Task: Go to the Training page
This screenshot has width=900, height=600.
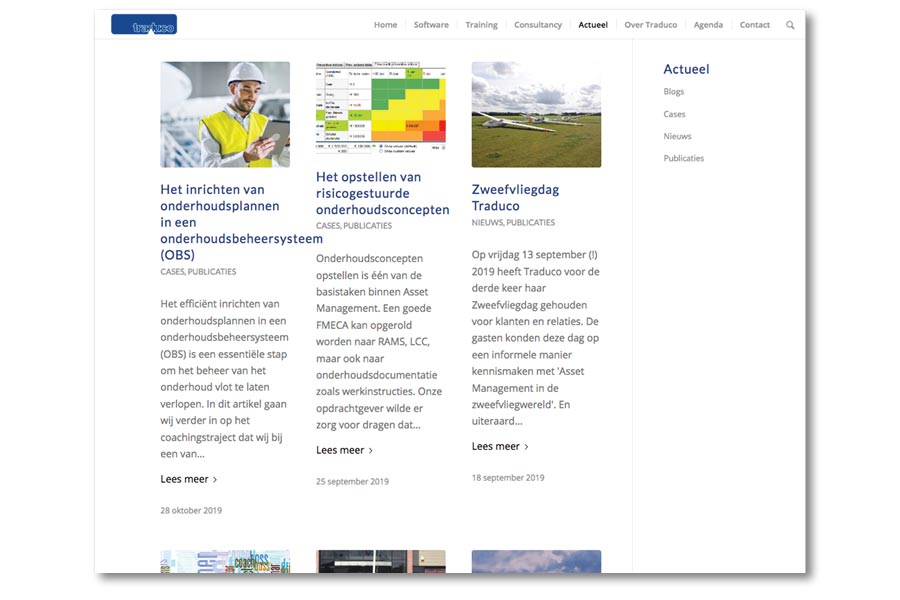Action: (481, 25)
